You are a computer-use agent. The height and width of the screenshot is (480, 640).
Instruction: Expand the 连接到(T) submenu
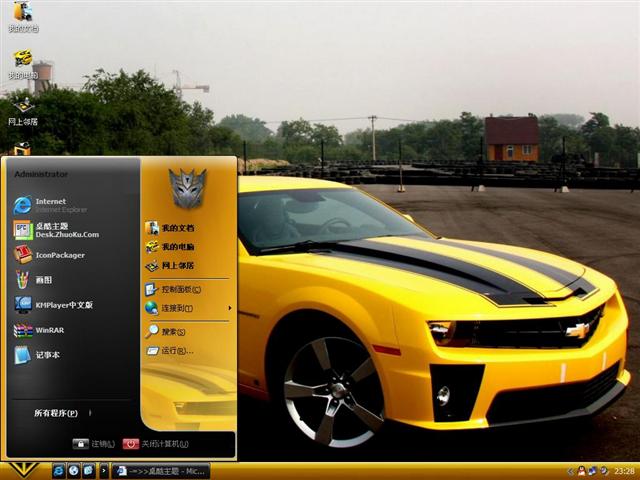(x=189, y=308)
